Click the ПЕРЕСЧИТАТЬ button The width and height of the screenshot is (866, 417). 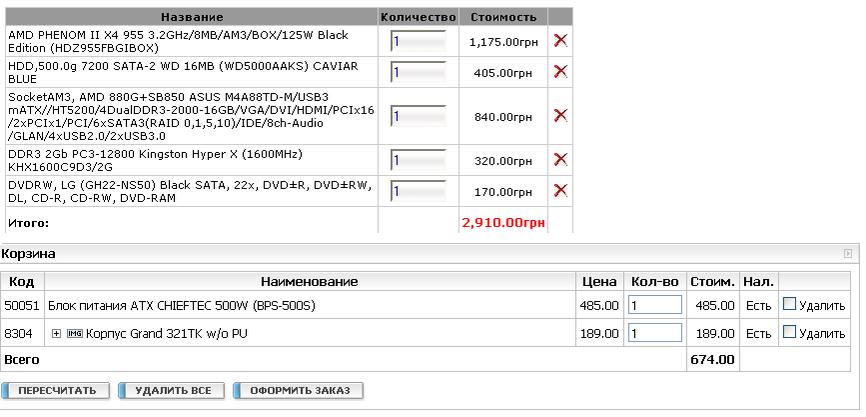pos(56,390)
